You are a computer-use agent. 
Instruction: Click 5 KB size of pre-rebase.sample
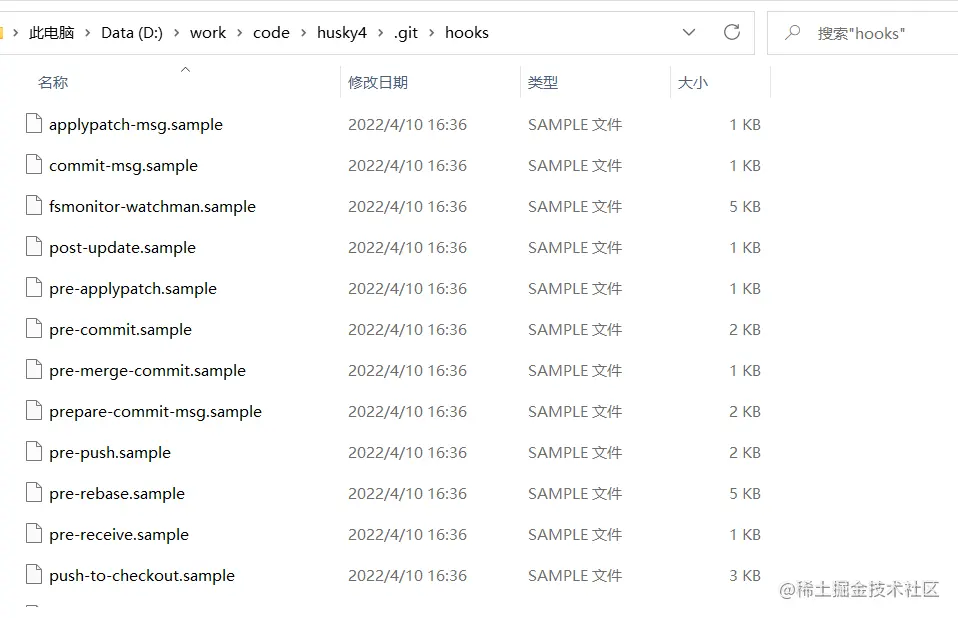point(745,493)
